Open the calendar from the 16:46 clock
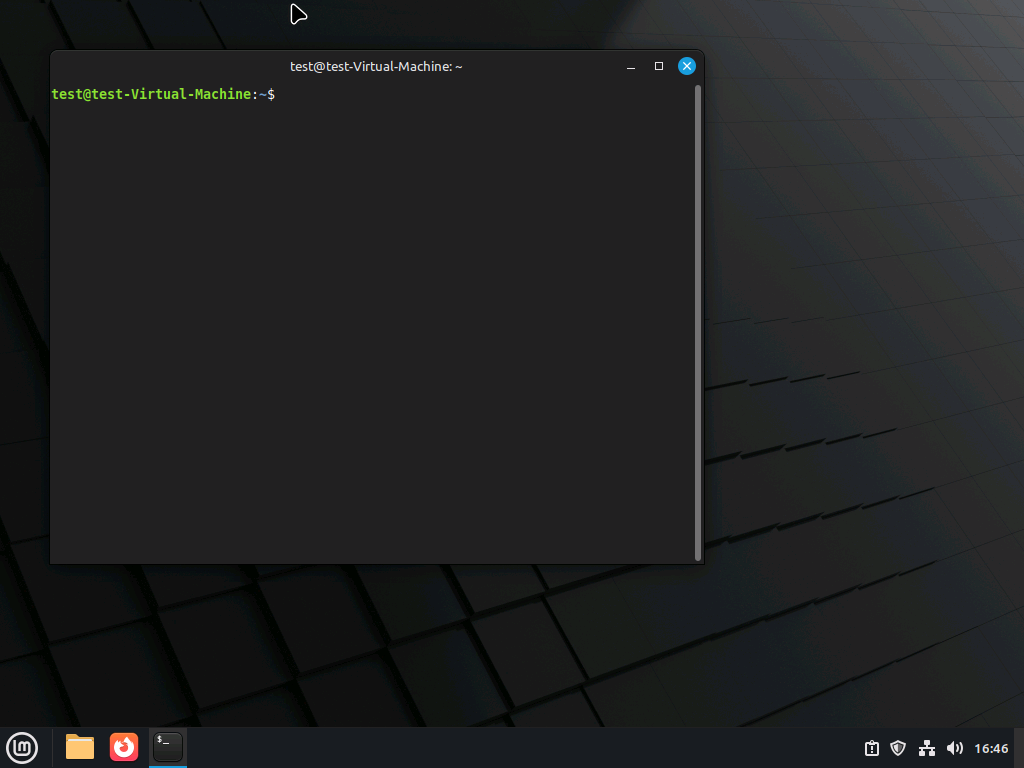 (x=991, y=748)
